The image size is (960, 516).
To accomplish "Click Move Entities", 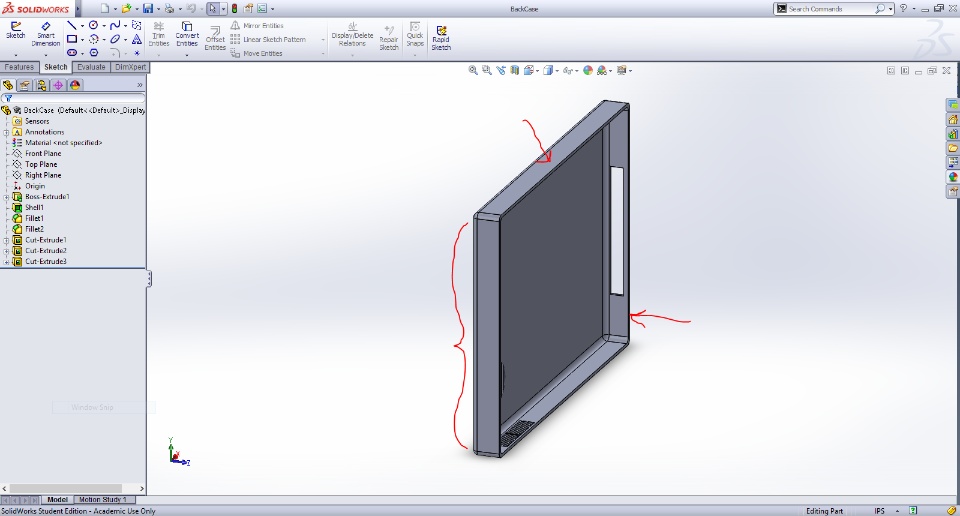I will [x=257, y=53].
